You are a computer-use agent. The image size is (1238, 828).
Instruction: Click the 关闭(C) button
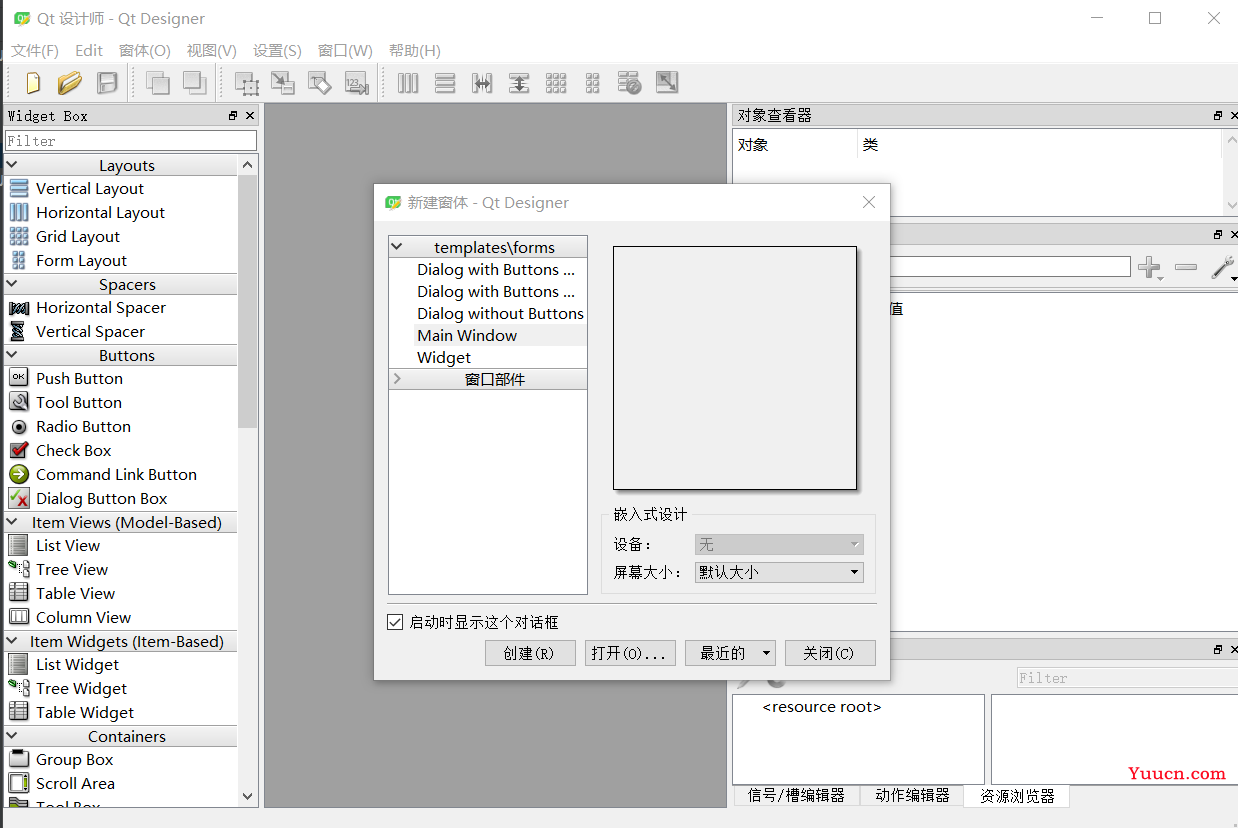click(830, 653)
